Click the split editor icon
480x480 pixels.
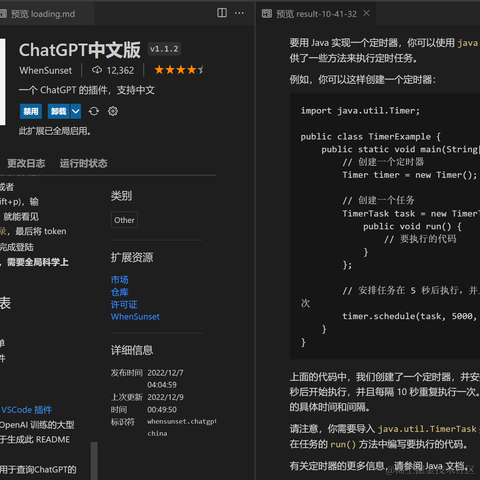(x=222, y=13)
